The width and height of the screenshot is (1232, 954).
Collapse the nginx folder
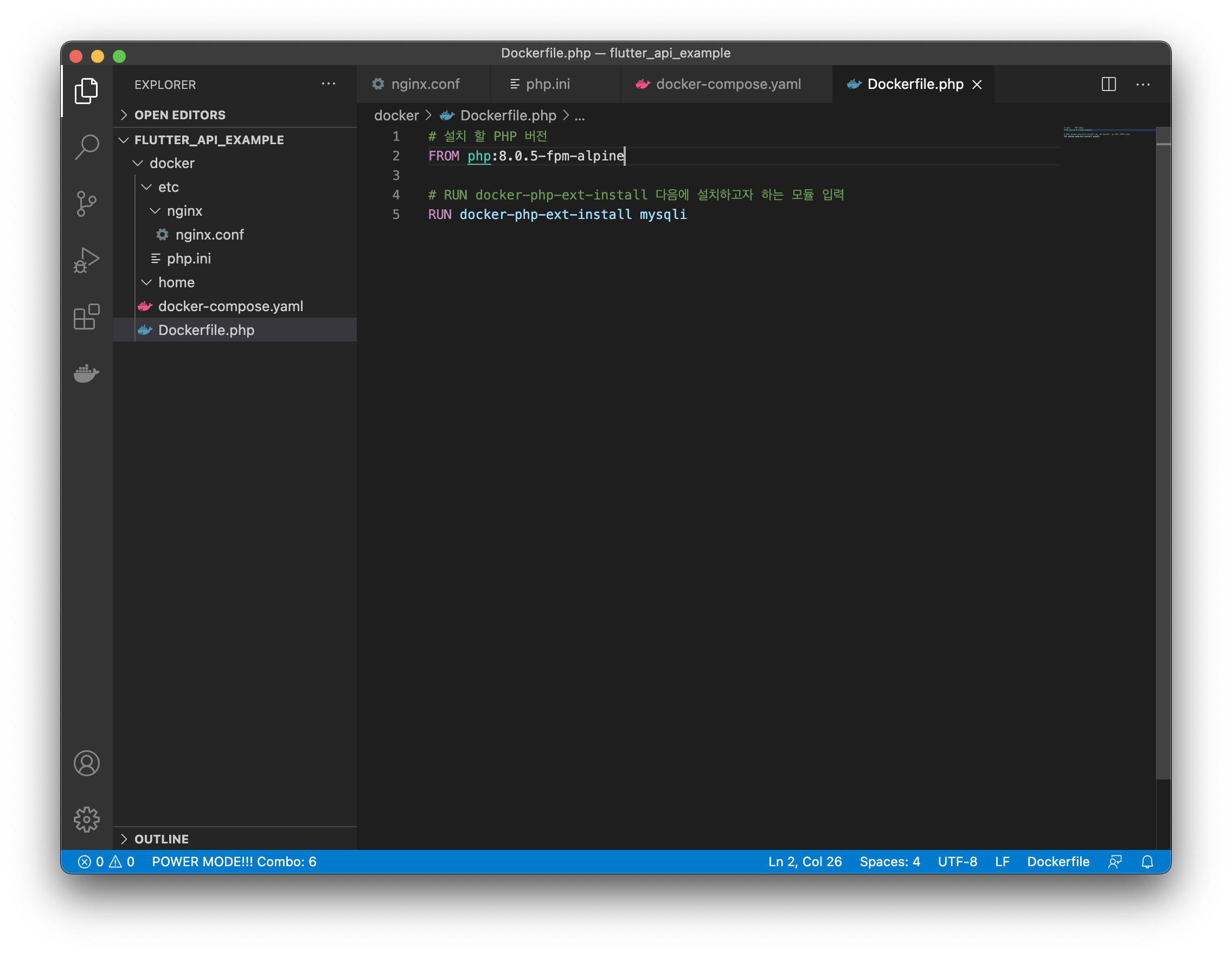[184, 211]
